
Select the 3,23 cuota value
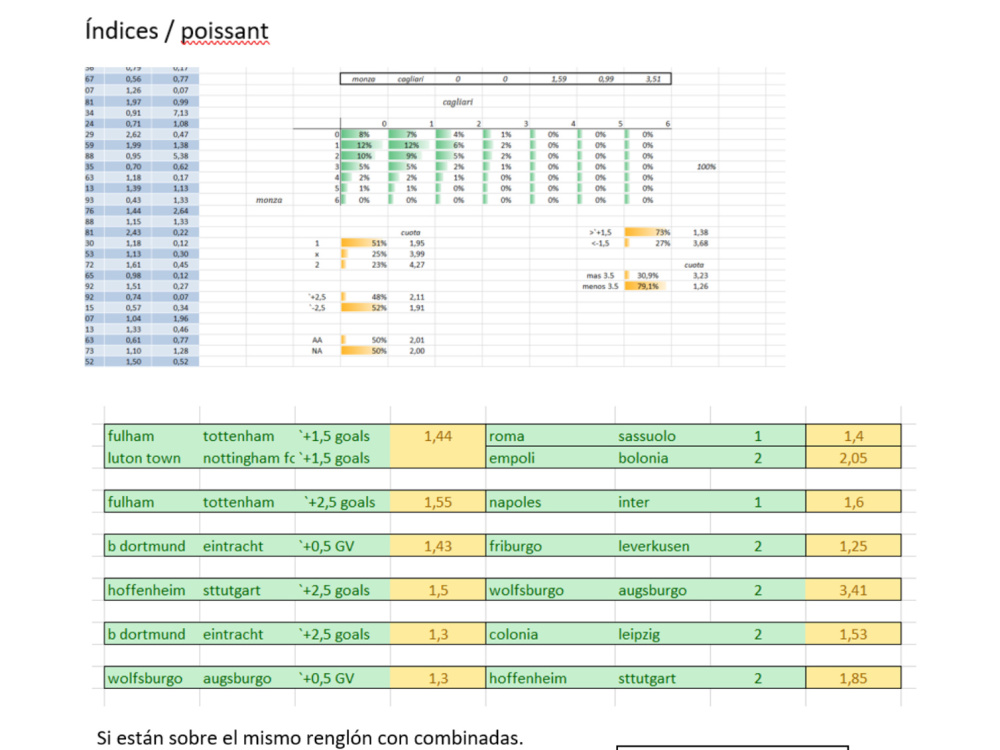[x=700, y=276]
